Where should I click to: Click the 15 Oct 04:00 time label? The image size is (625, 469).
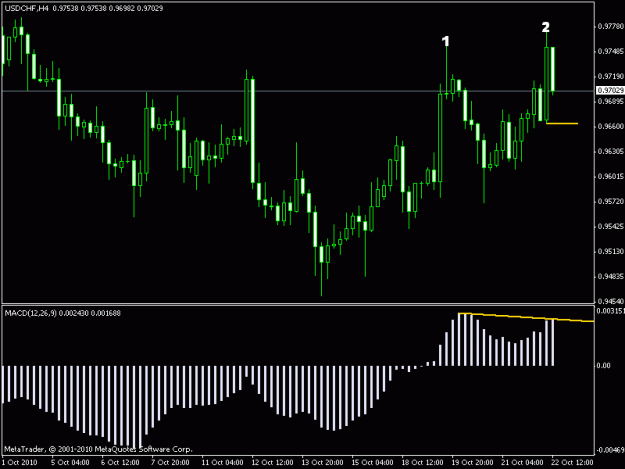372,462
